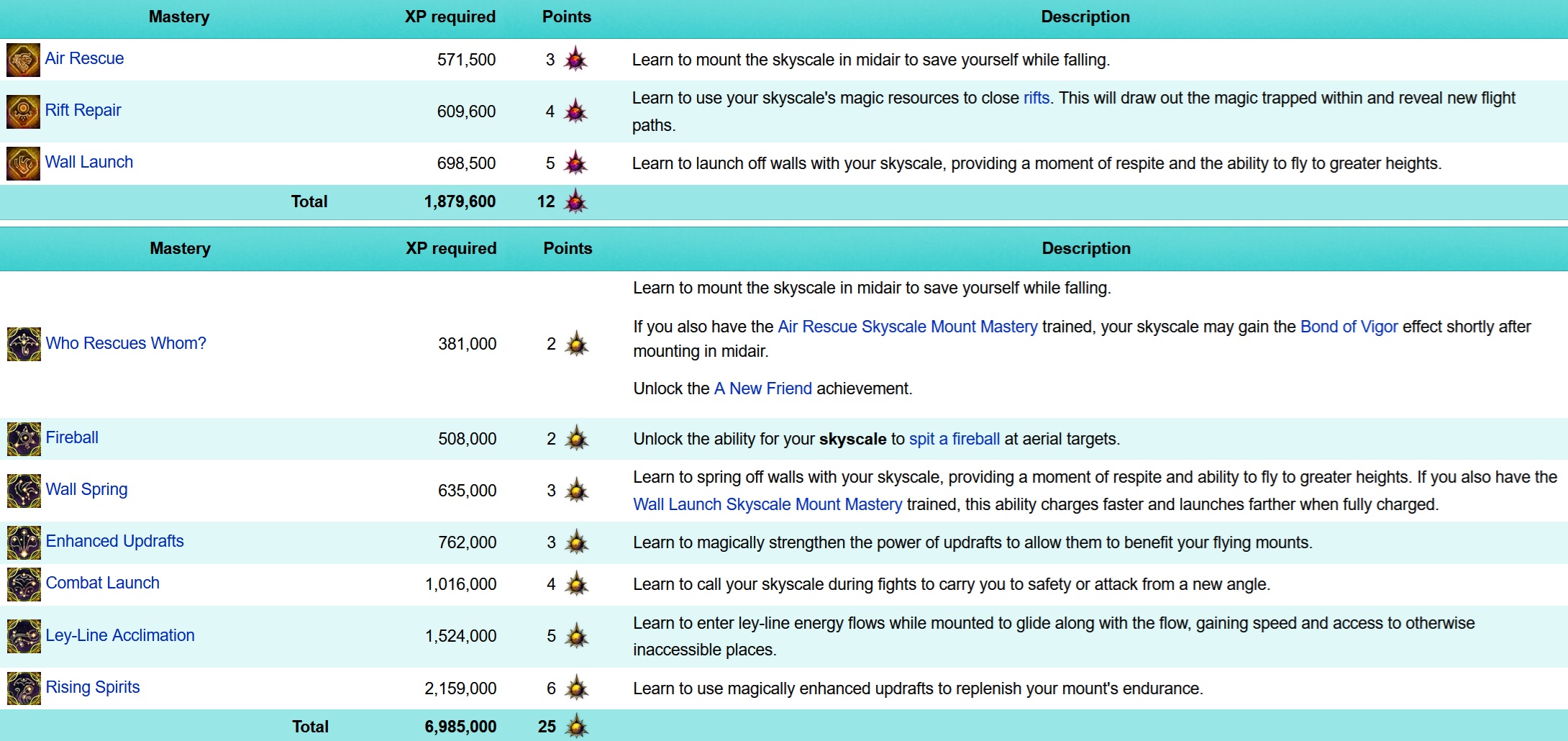Click the 1,879,600 total XP value
This screenshot has width=1568, height=741.
click(460, 201)
